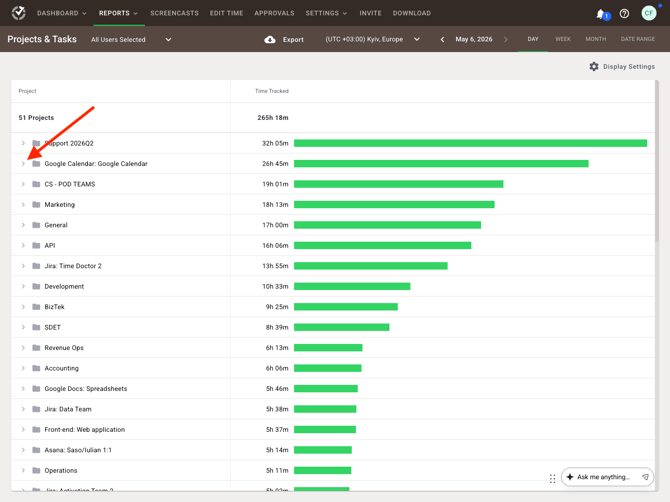Screen dimensions: 670x502
Task: Expand the Google Calendar project row
Action: [23, 164]
